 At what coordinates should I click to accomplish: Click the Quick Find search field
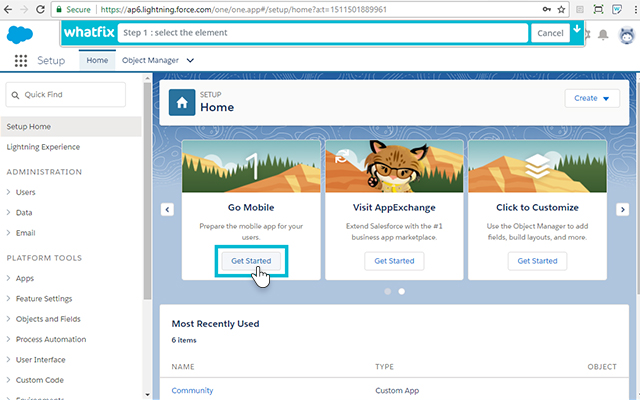66,95
